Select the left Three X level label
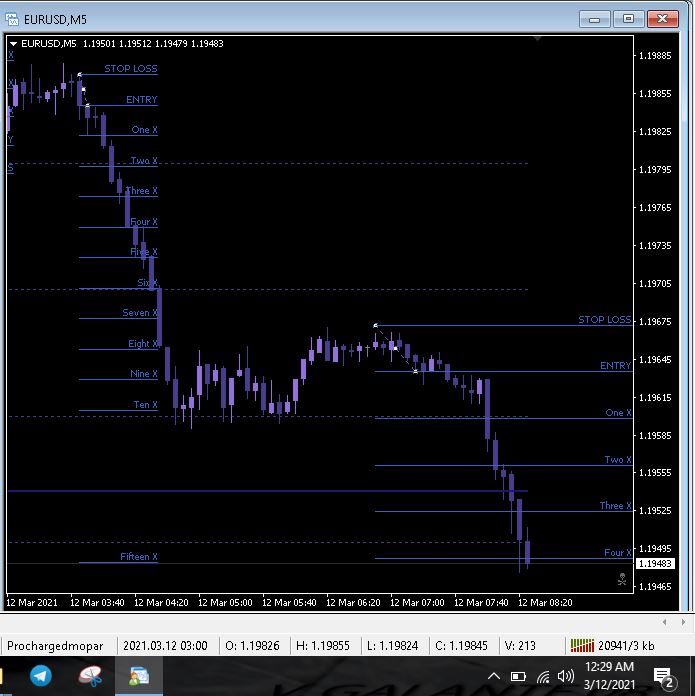The height and width of the screenshot is (696, 695). click(x=141, y=191)
